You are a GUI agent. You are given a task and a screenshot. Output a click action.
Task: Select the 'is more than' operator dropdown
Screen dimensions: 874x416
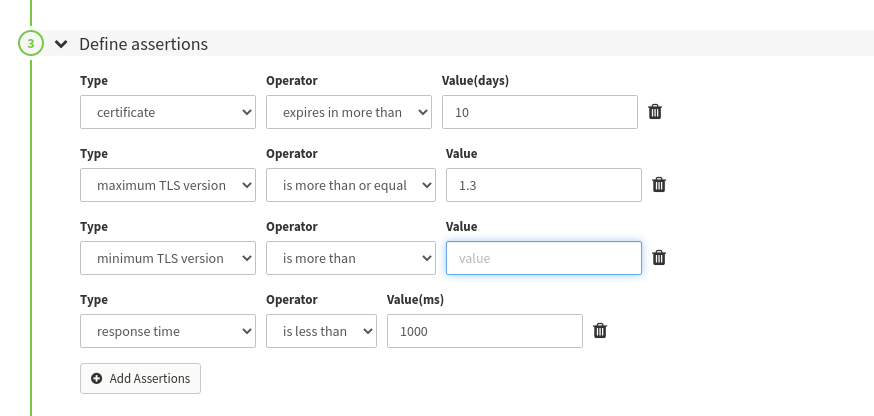tap(351, 258)
